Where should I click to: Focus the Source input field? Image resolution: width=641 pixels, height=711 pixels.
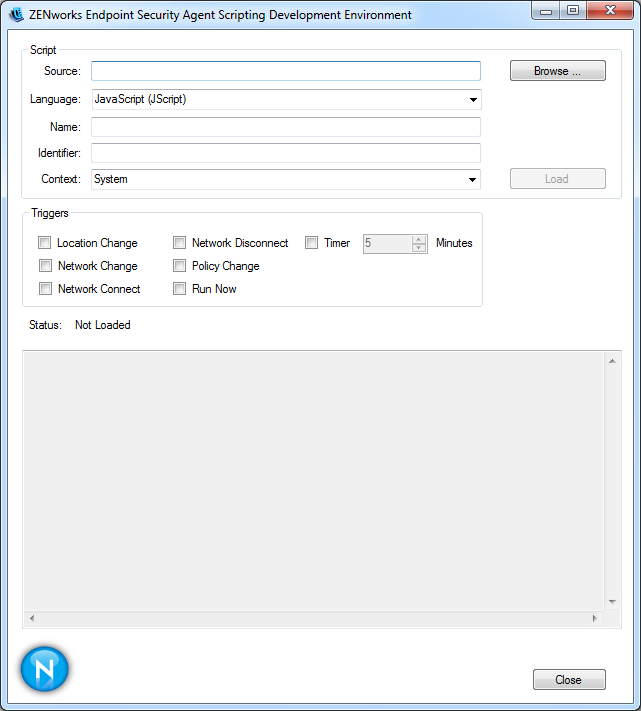pyautogui.click(x=286, y=71)
